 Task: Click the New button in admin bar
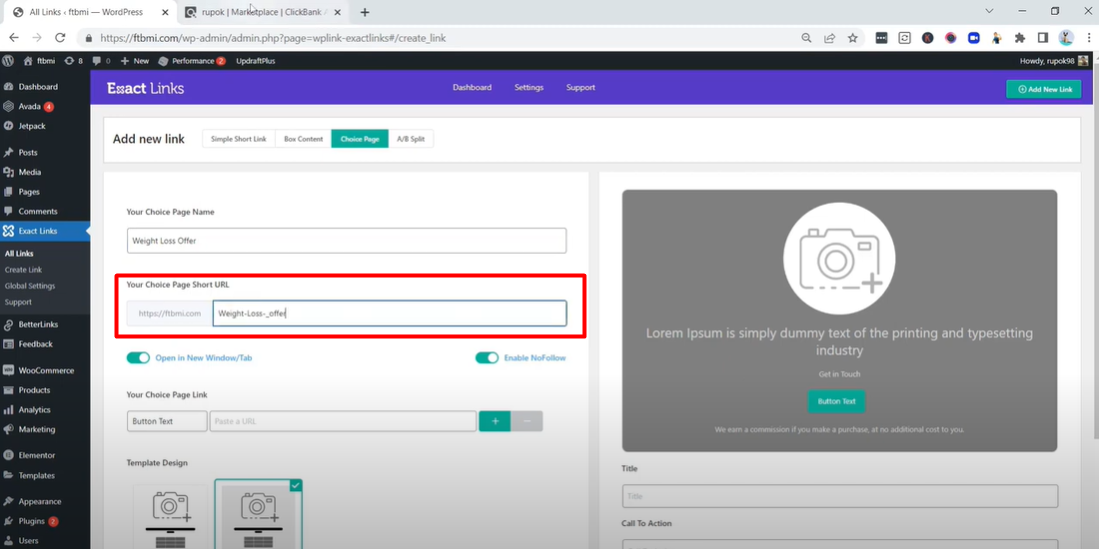coord(135,61)
